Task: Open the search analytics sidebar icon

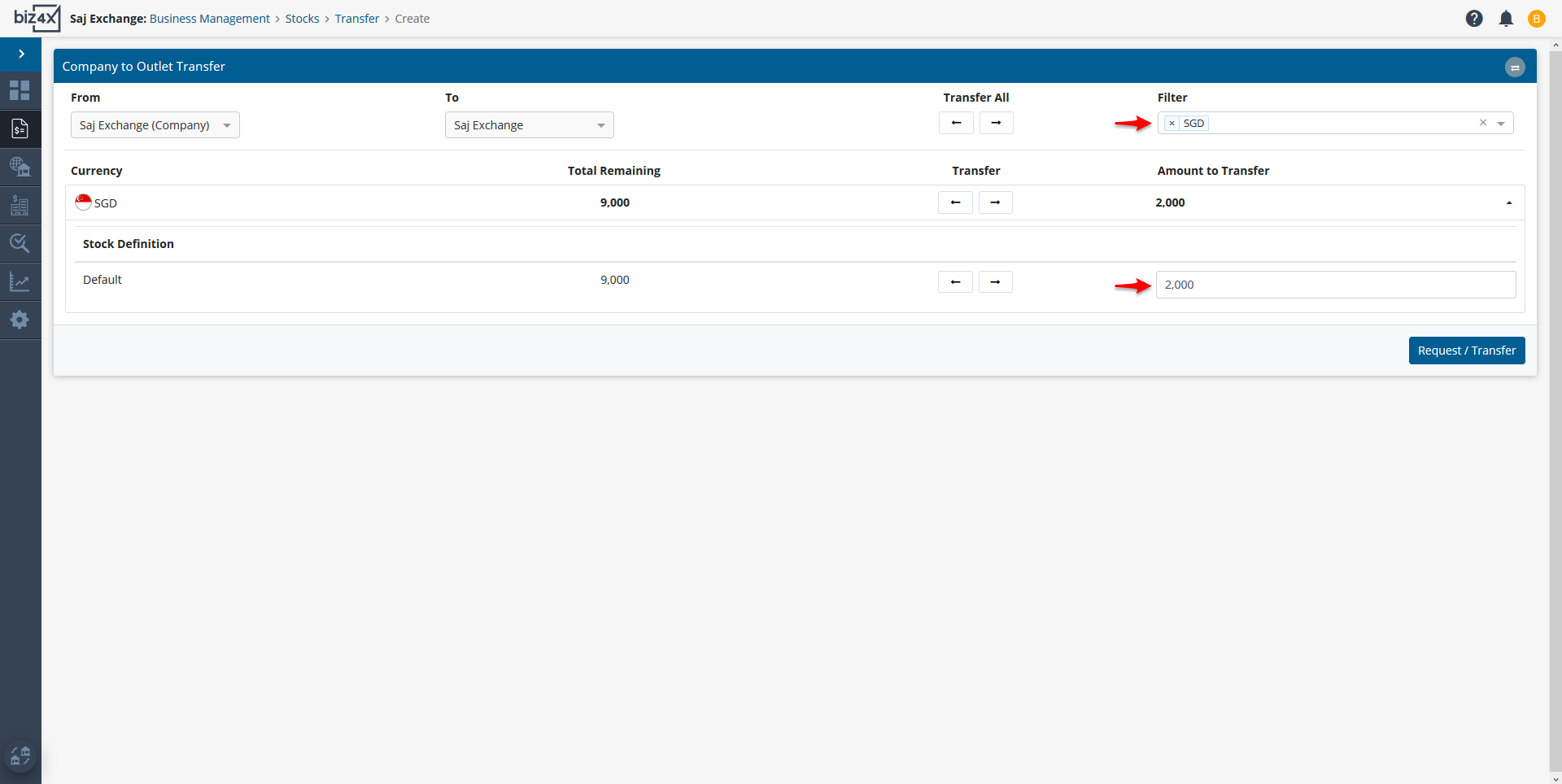Action: [20, 243]
